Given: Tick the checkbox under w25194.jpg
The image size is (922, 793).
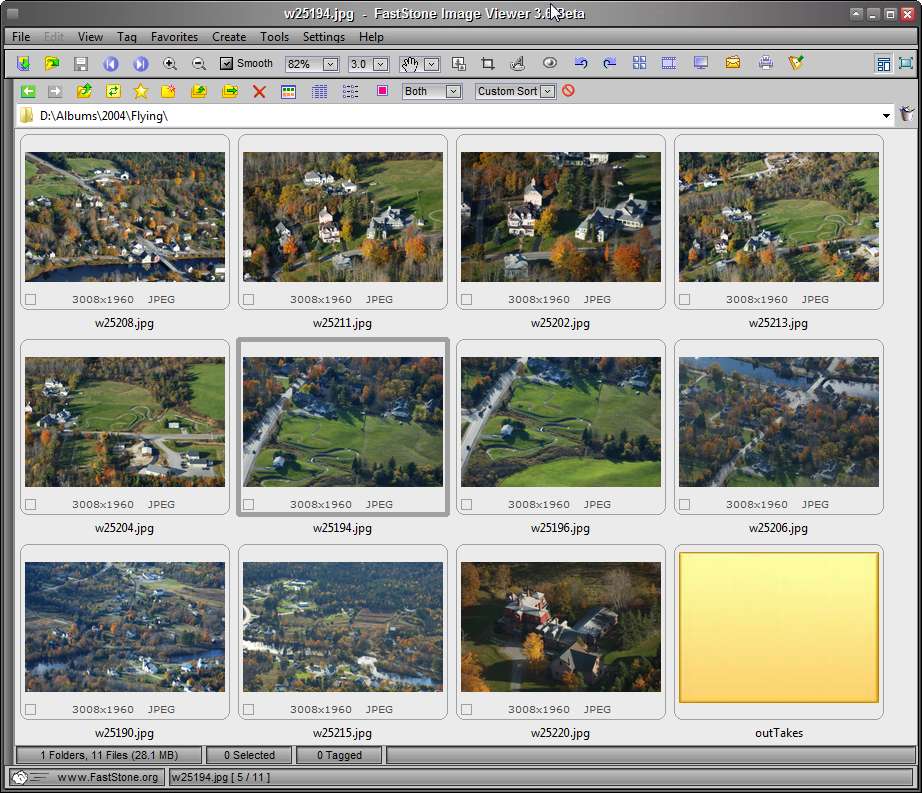Looking at the screenshot, I should pyautogui.click(x=249, y=504).
